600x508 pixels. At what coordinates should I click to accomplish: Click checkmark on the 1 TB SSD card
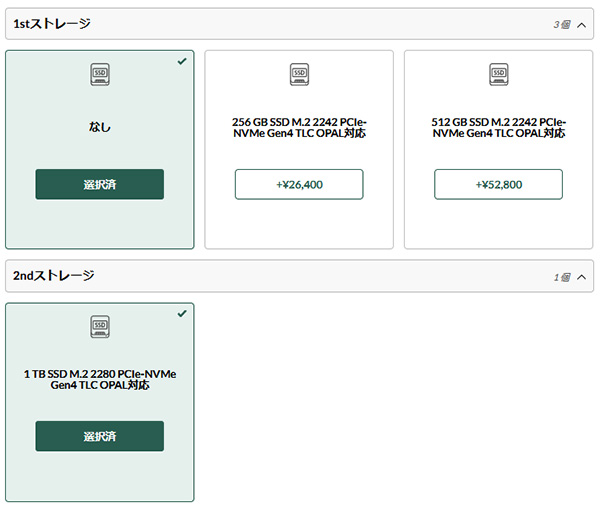[182, 314]
